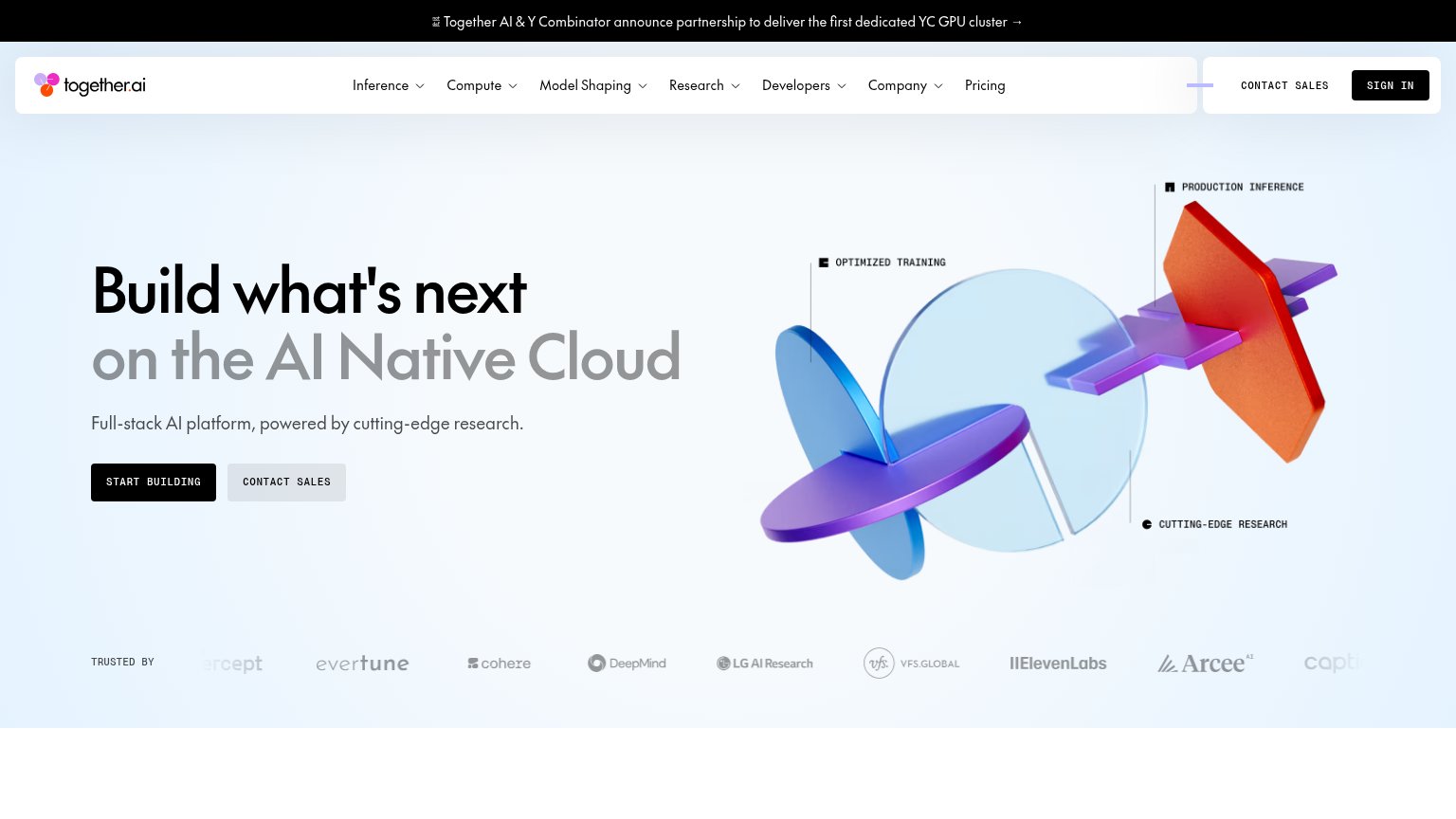Image resolution: width=1456 pixels, height=819 pixels.
Task: Click the together.ai logo
Action: click(90, 85)
